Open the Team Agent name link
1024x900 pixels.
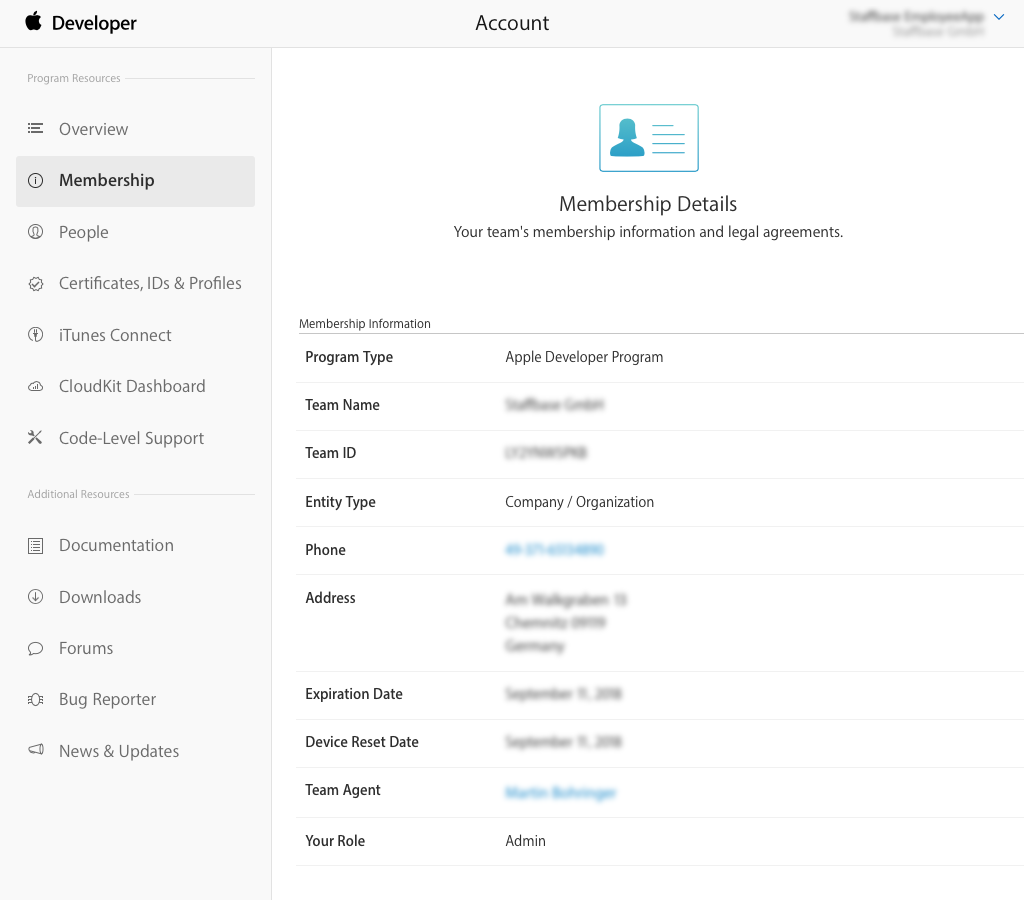click(560, 792)
